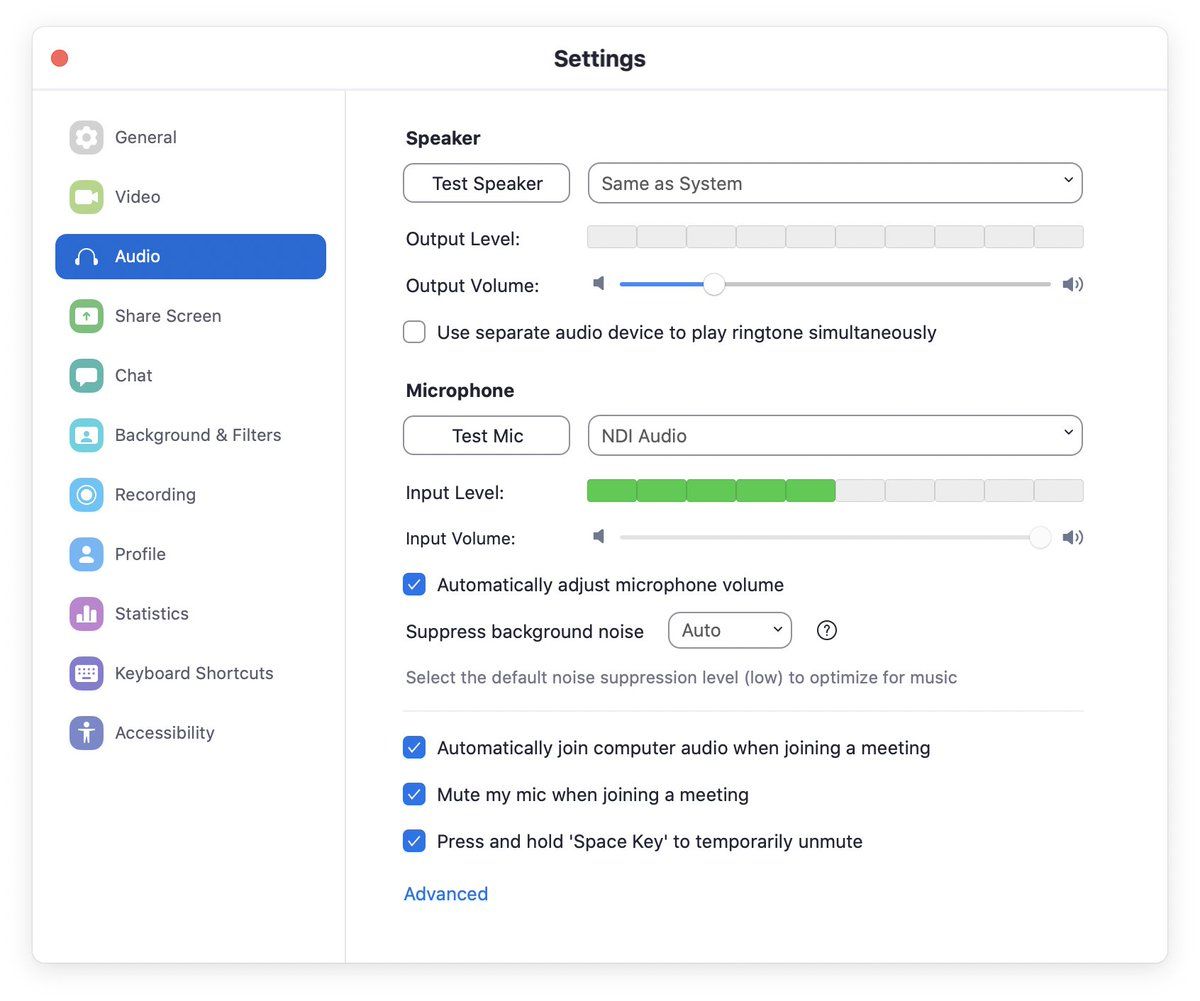Select the Share Screen sidebar icon
1200x1001 pixels.
tap(86, 316)
